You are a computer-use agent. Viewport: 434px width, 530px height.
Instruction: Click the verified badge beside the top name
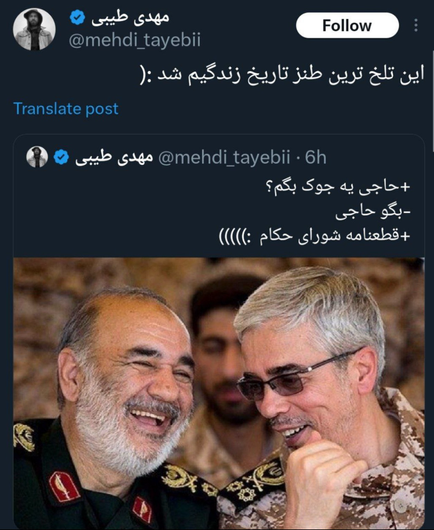click(77, 17)
